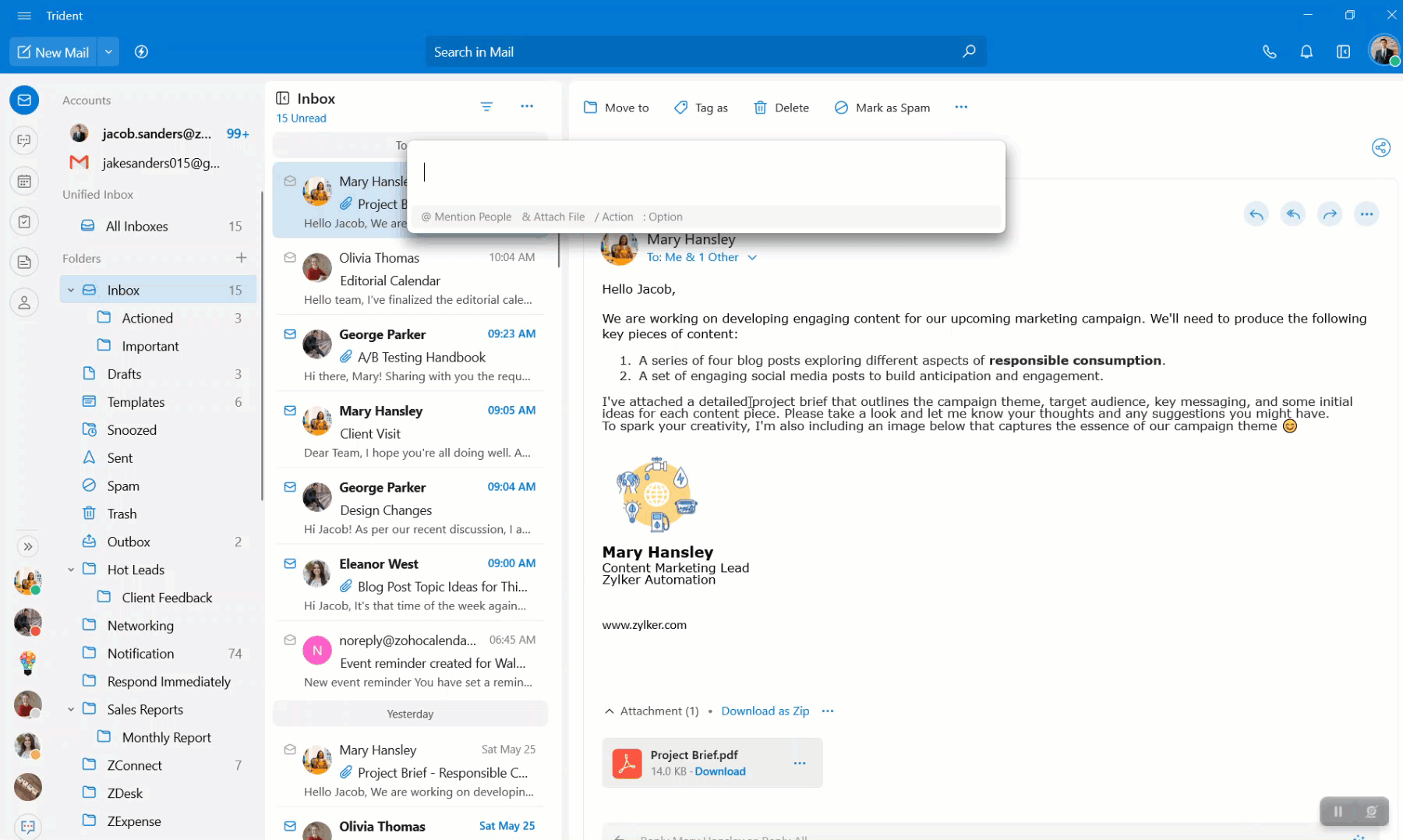1403x840 pixels.
Task: Click the Mark as Spam button
Action: [882, 108]
